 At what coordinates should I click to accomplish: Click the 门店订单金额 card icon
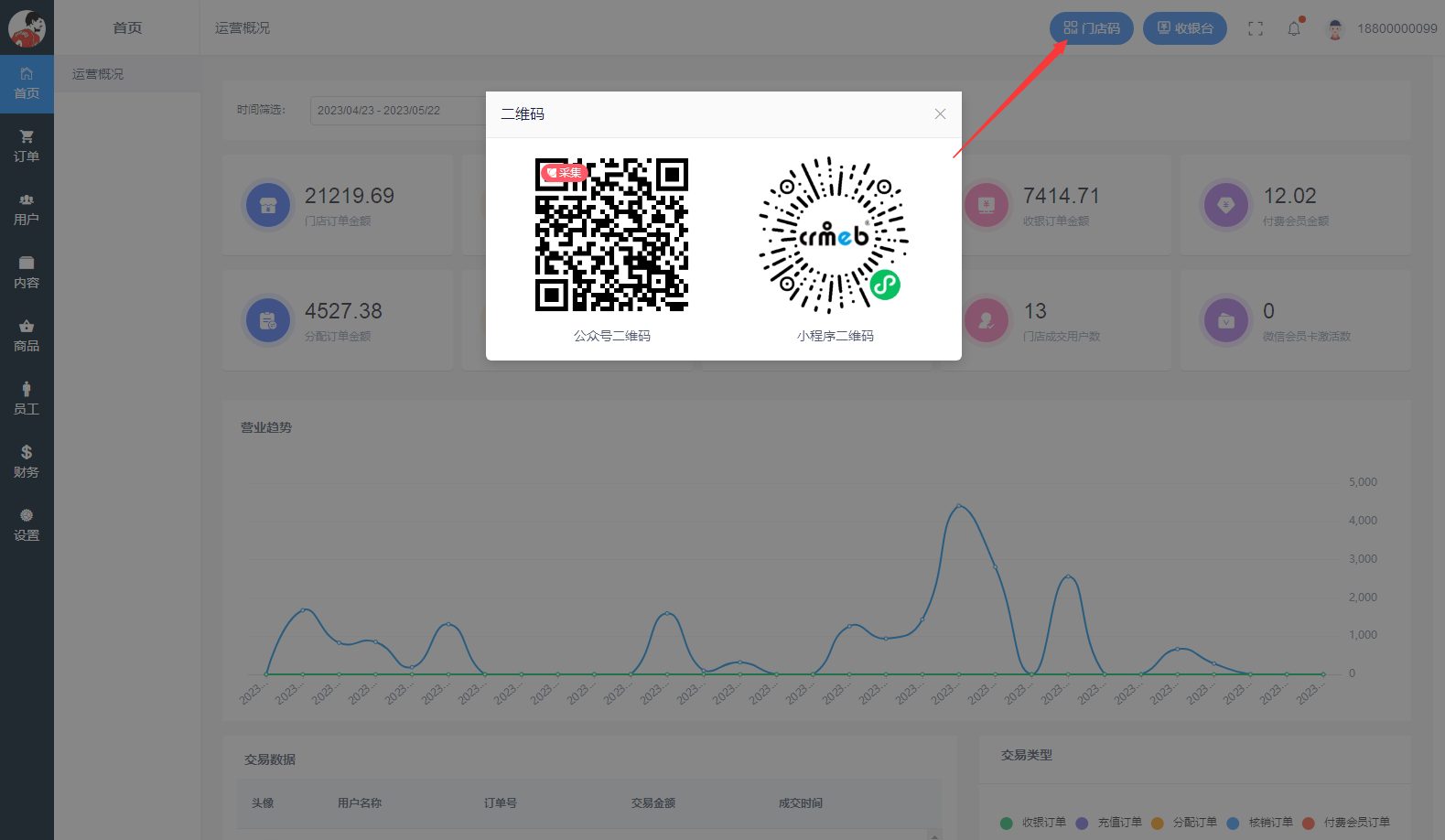point(268,205)
